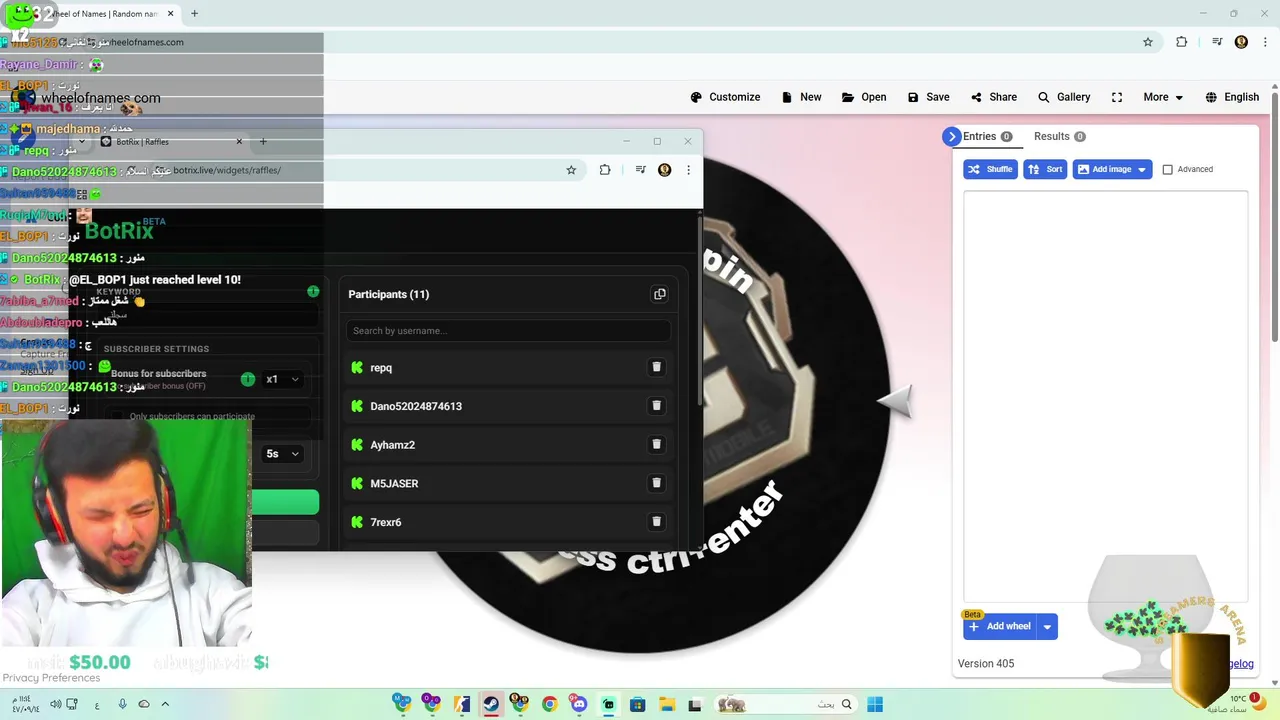Delete participant repq

coord(656,367)
